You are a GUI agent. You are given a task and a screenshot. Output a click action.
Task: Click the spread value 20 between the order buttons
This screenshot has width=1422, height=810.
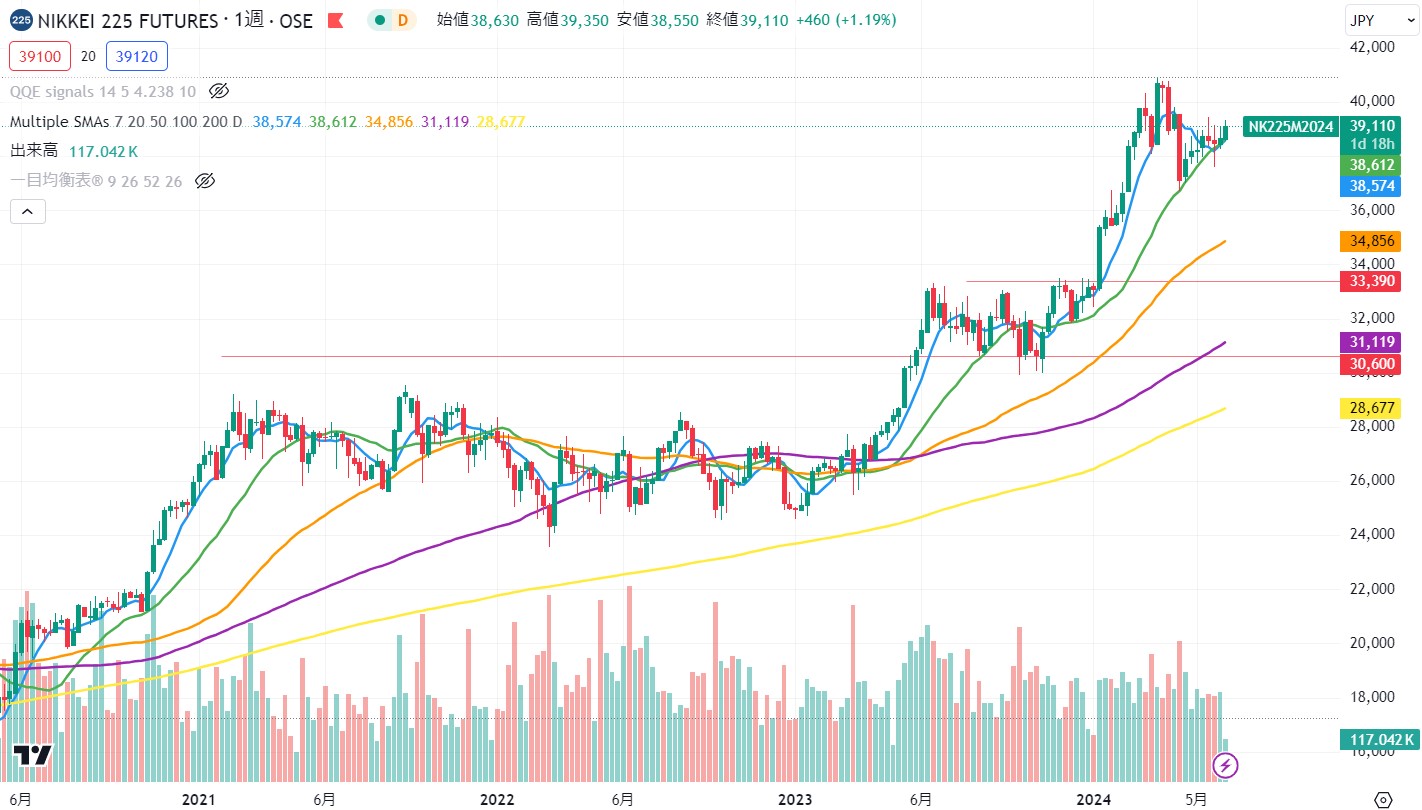(88, 57)
